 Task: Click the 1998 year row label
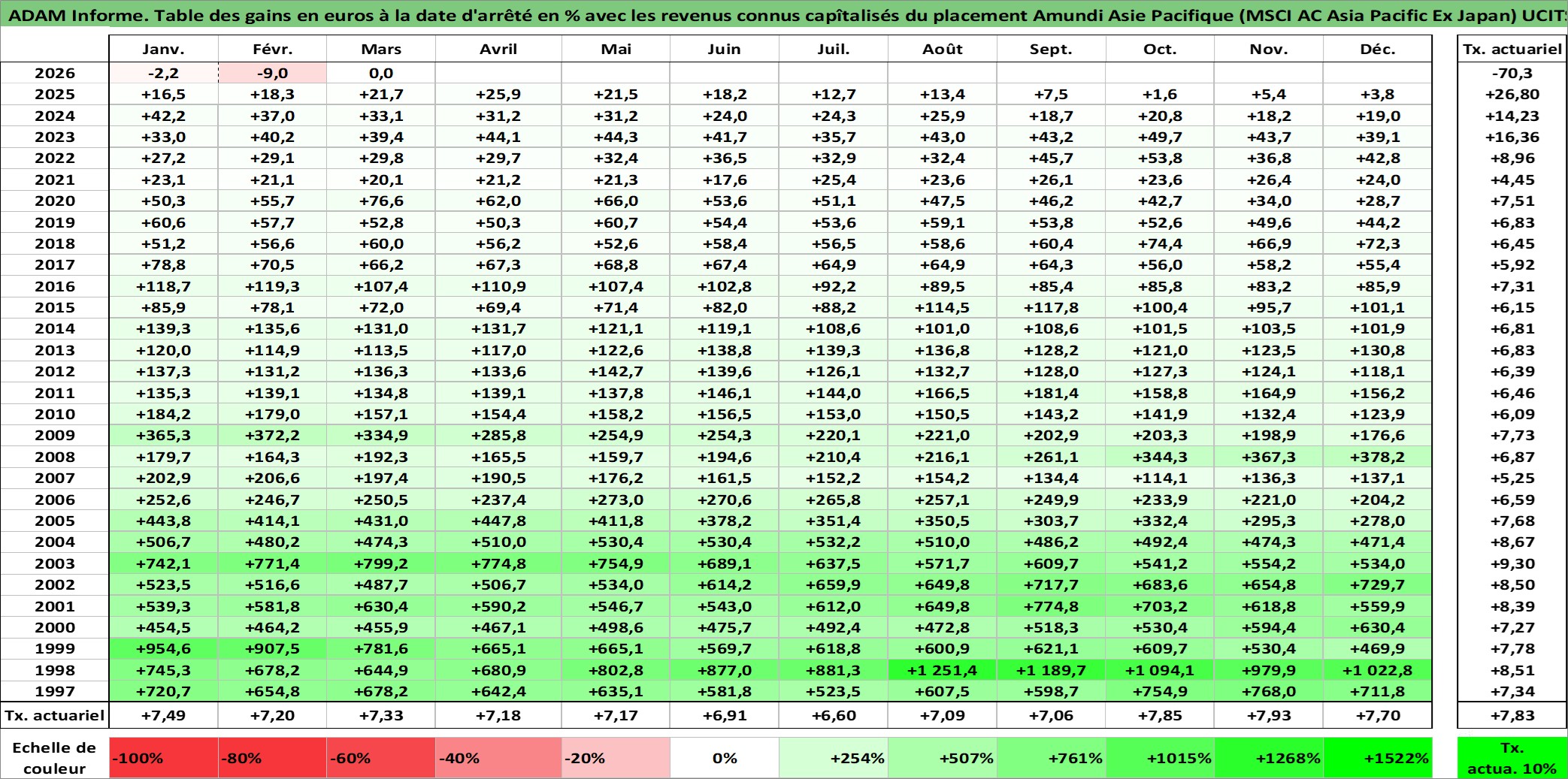tap(54, 670)
